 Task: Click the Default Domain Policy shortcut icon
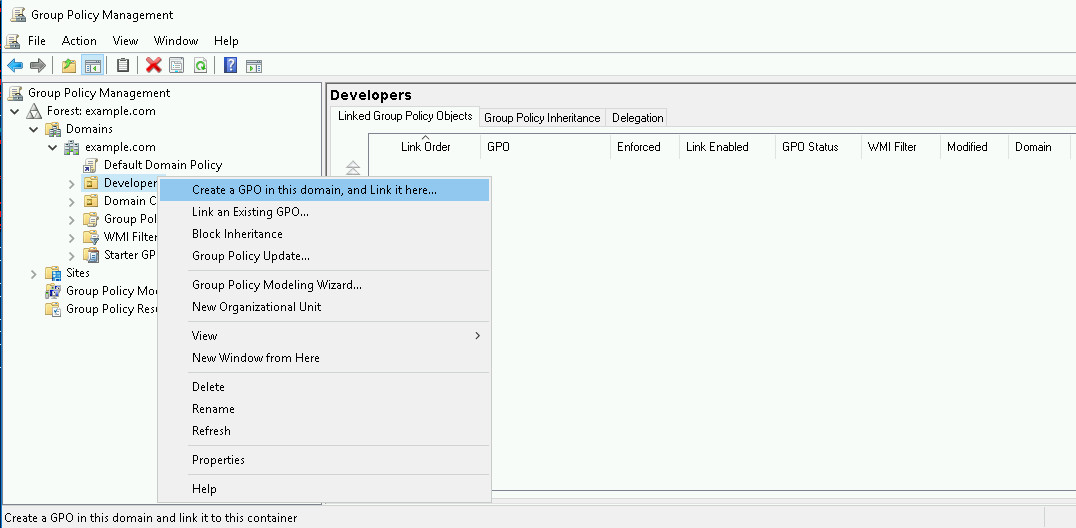pyautogui.click(x=91, y=165)
